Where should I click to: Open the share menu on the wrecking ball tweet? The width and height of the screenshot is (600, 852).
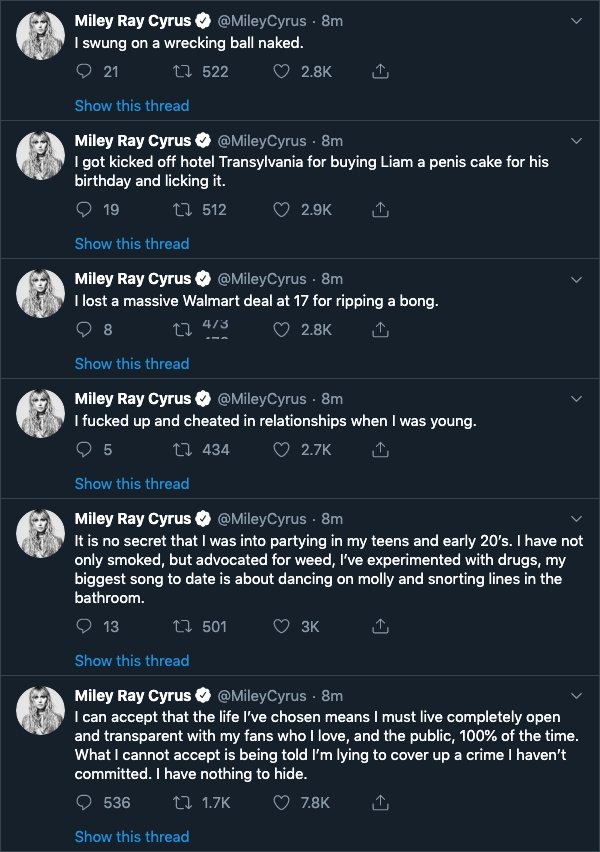pos(379,71)
